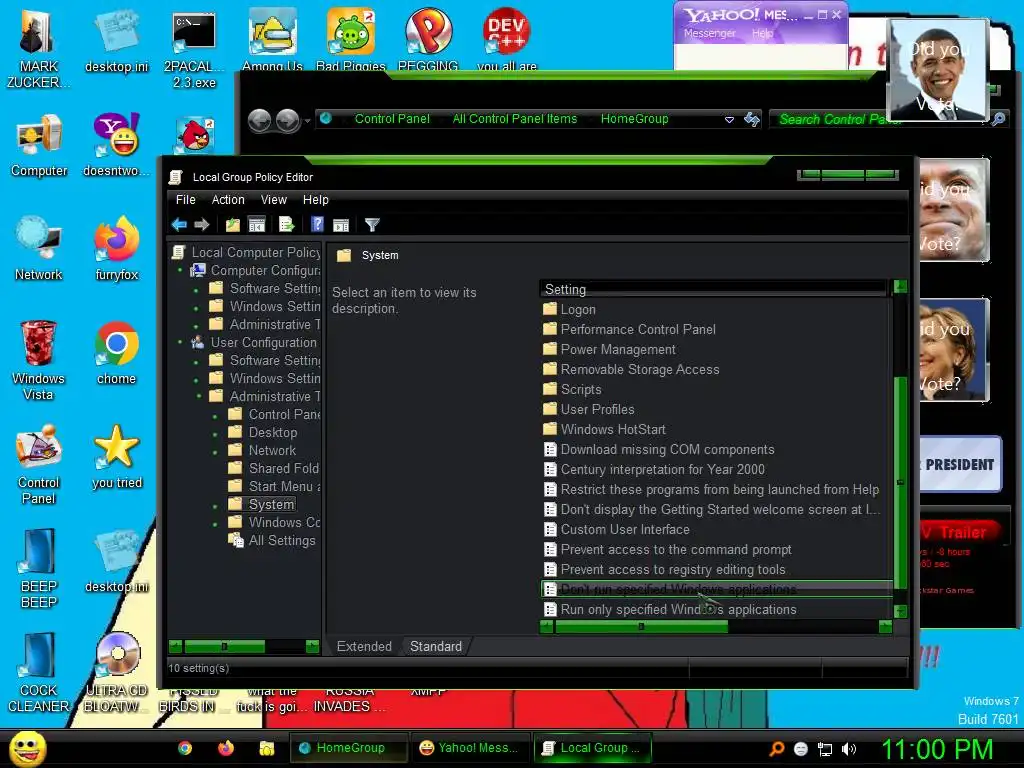Click the settings list vertical scrollbar thumb
Screen dimensions: 1024x768
(900, 483)
